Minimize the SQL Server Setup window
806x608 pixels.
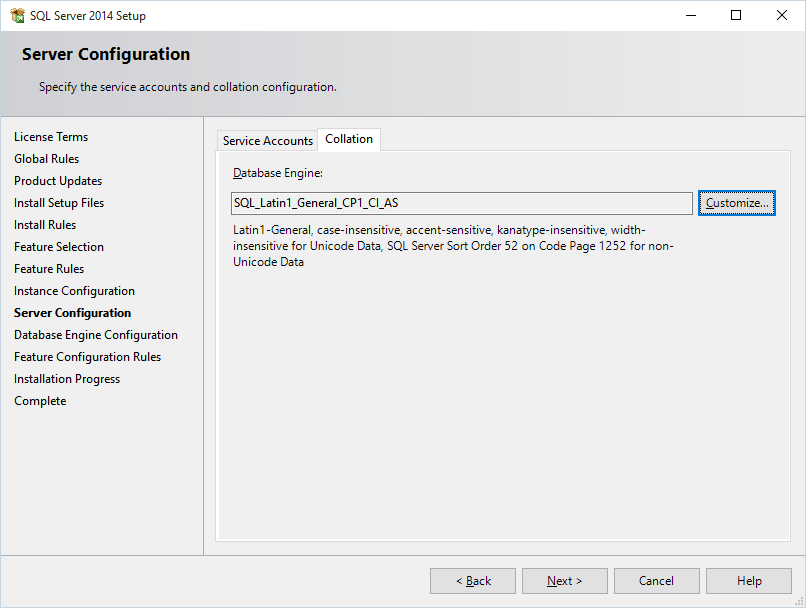click(x=690, y=16)
